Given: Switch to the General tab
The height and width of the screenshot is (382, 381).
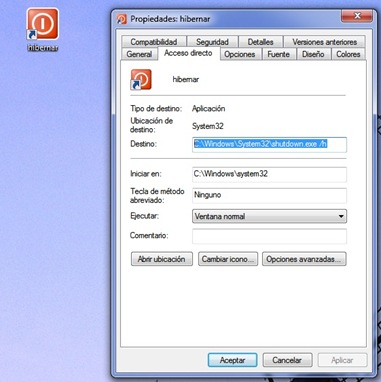Looking at the screenshot, I should pyautogui.click(x=139, y=54).
